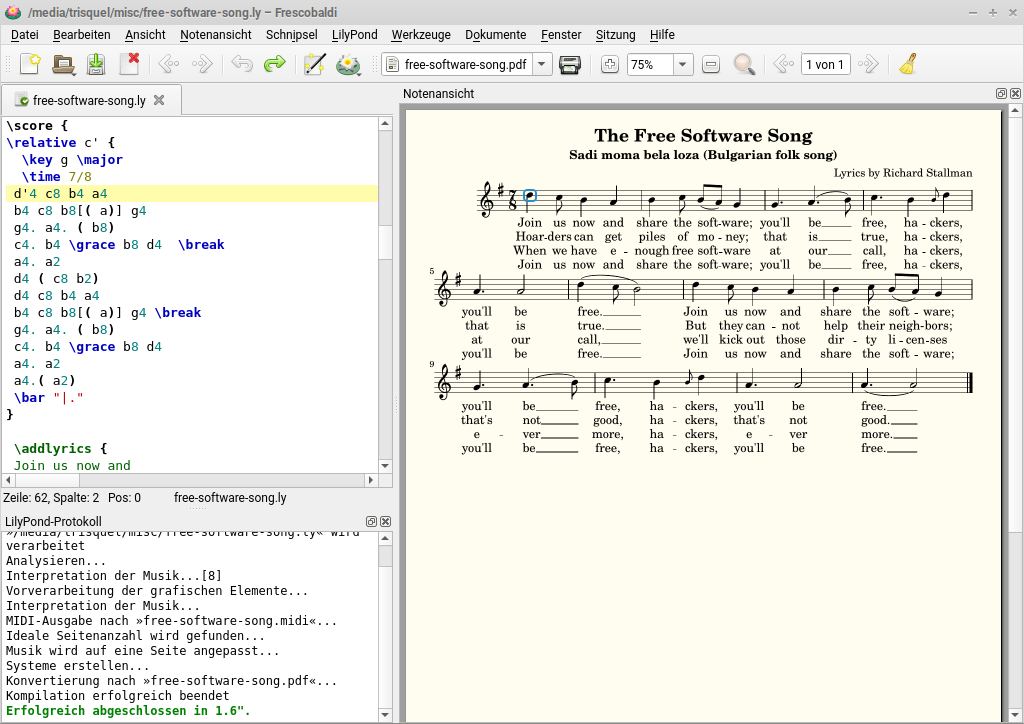
Task: Click the highlighted first note in the score
Action: point(530,195)
